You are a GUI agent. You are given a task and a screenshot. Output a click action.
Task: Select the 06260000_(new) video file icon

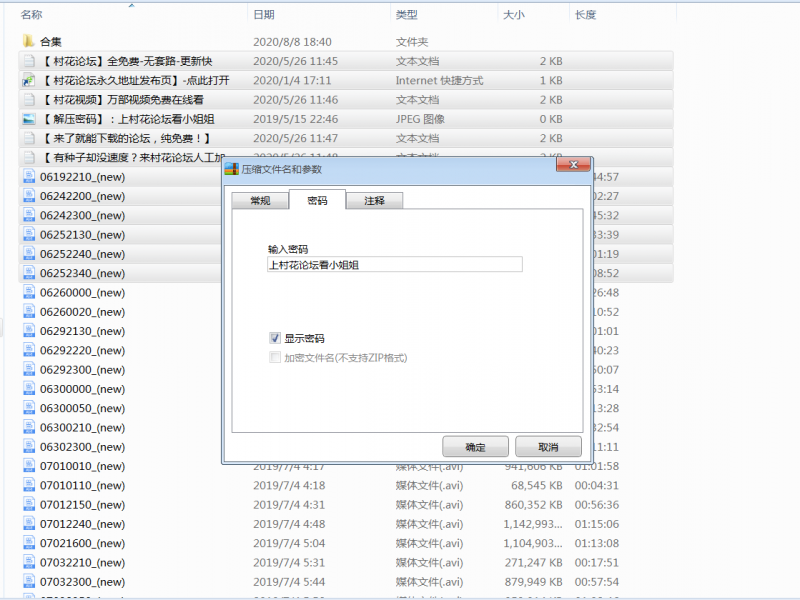pos(29,293)
